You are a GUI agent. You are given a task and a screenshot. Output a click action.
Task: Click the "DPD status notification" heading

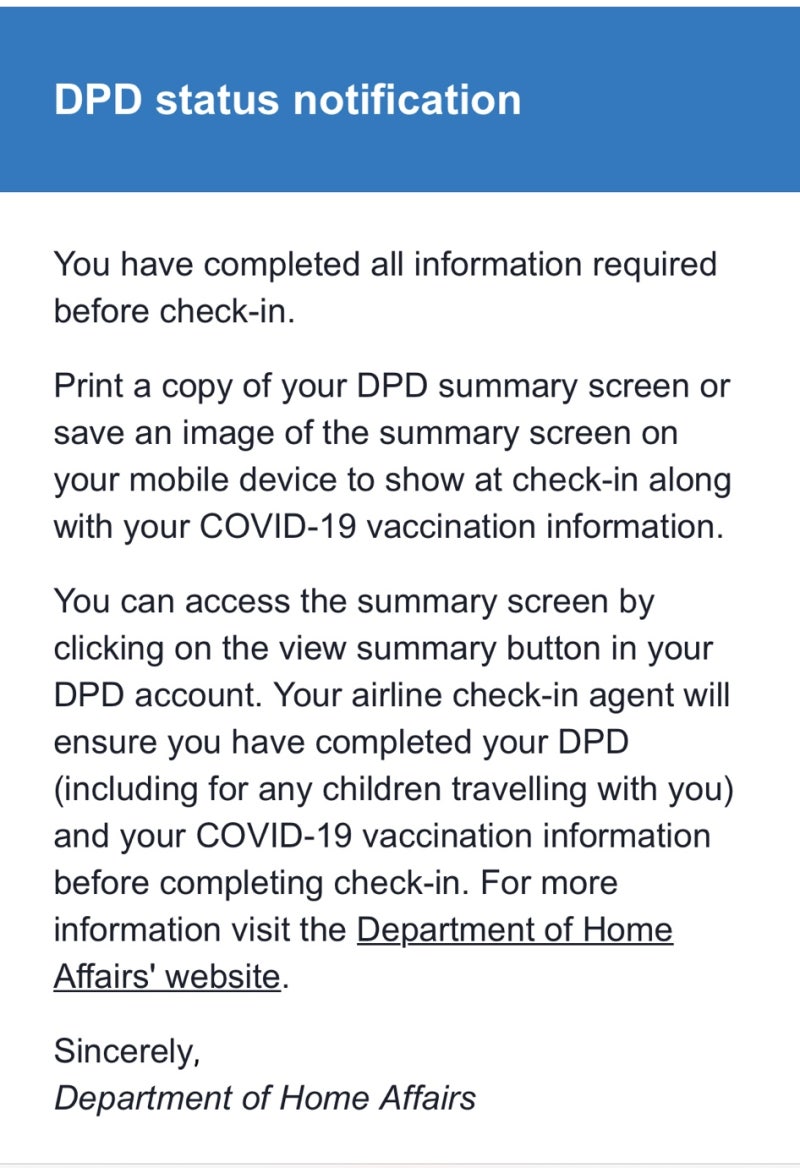287,100
